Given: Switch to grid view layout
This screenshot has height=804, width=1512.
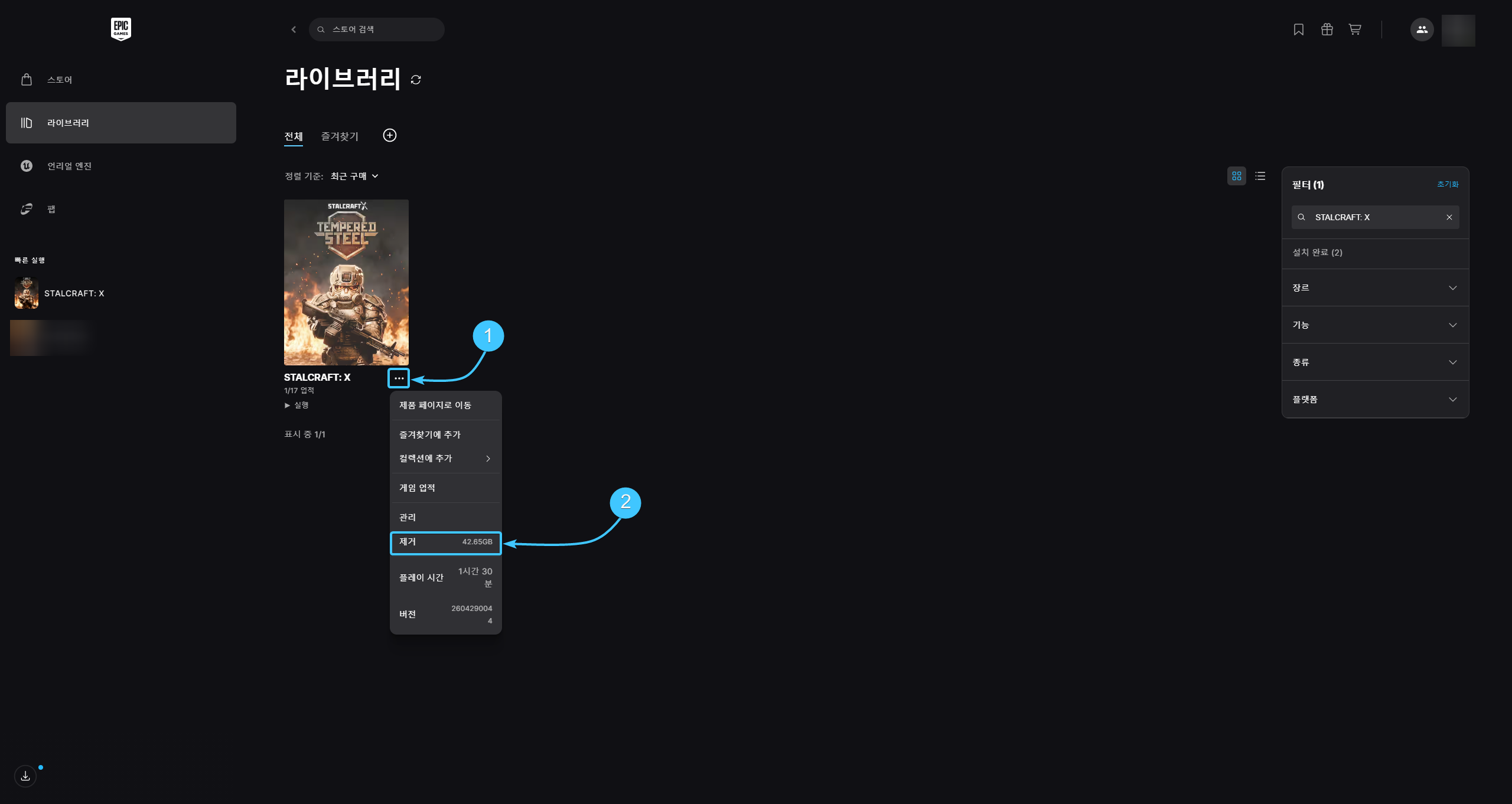Looking at the screenshot, I should coord(1236,176).
